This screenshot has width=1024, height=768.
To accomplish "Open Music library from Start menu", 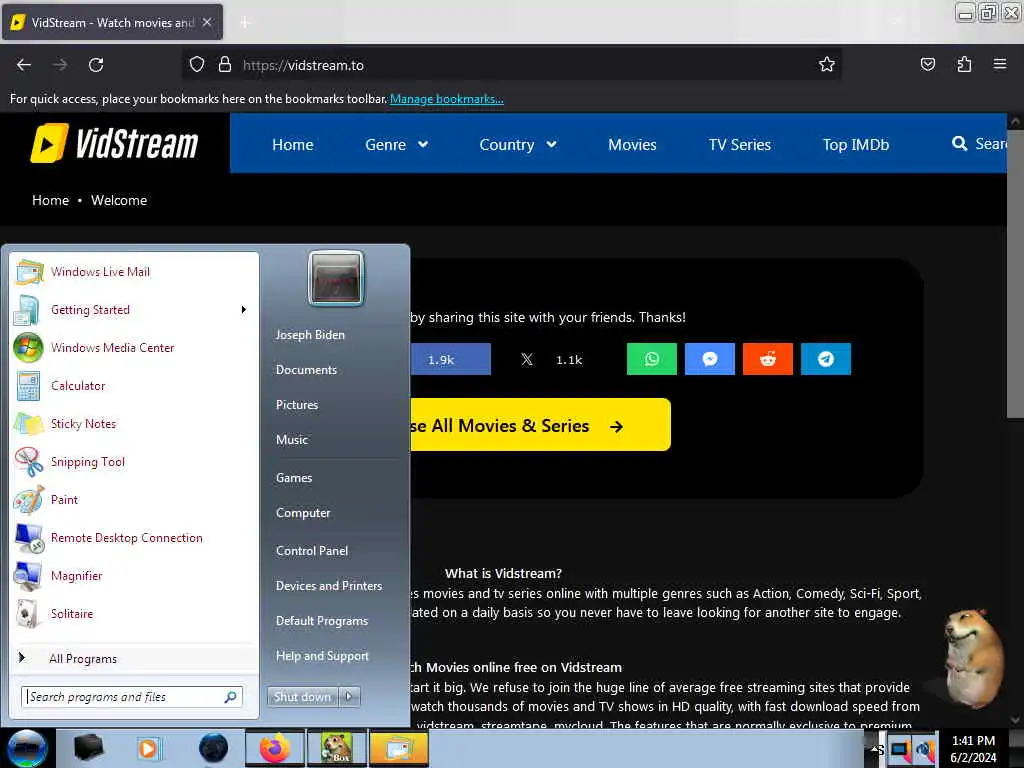I will pyautogui.click(x=291, y=440).
